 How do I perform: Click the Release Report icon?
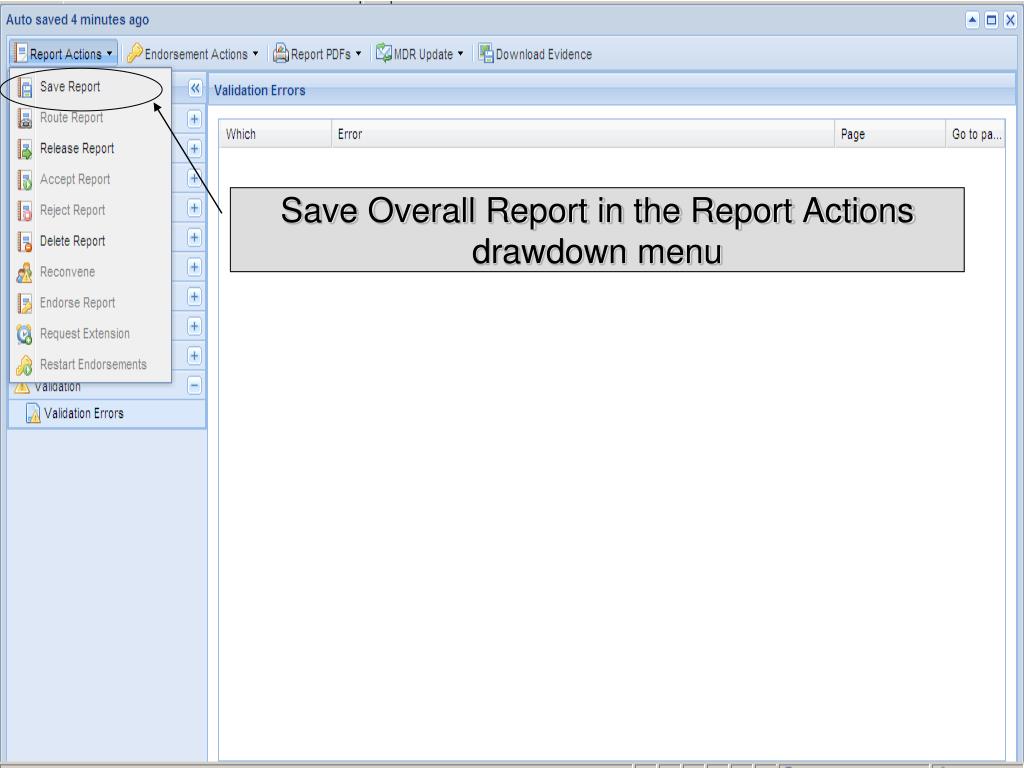point(25,149)
